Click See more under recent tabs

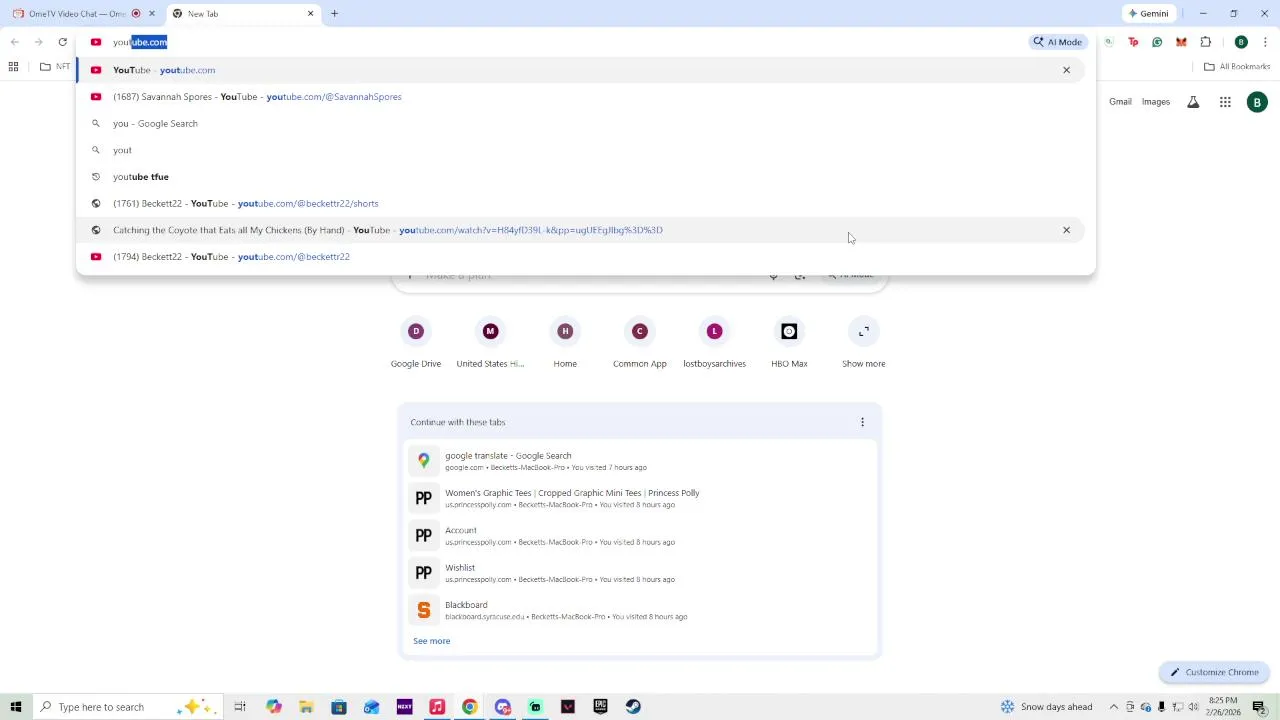pyautogui.click(x=431, y=641)
